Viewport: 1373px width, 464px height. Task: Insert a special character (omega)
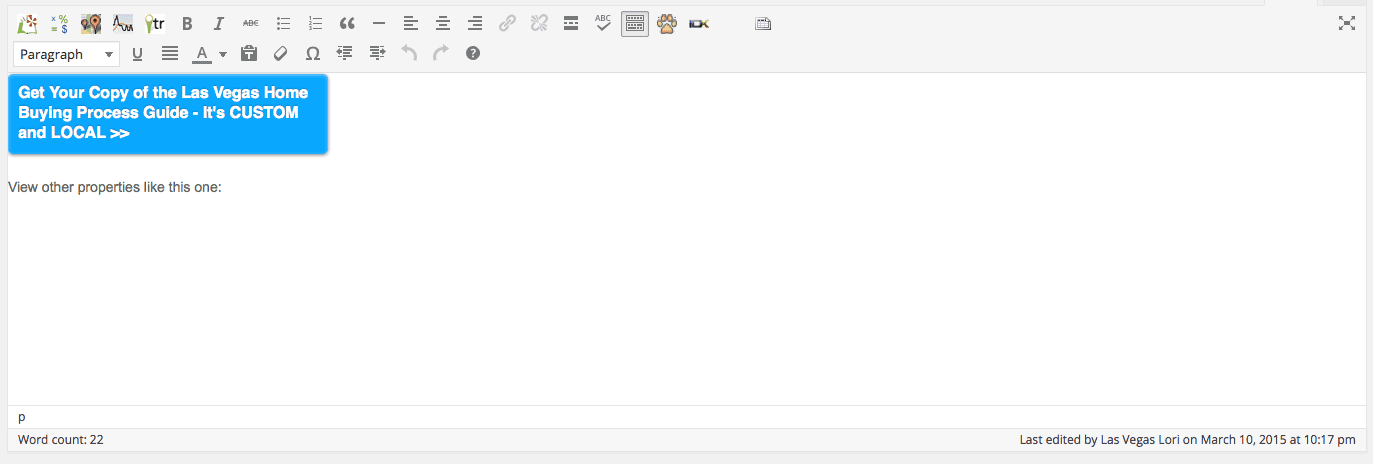(313, 54)
